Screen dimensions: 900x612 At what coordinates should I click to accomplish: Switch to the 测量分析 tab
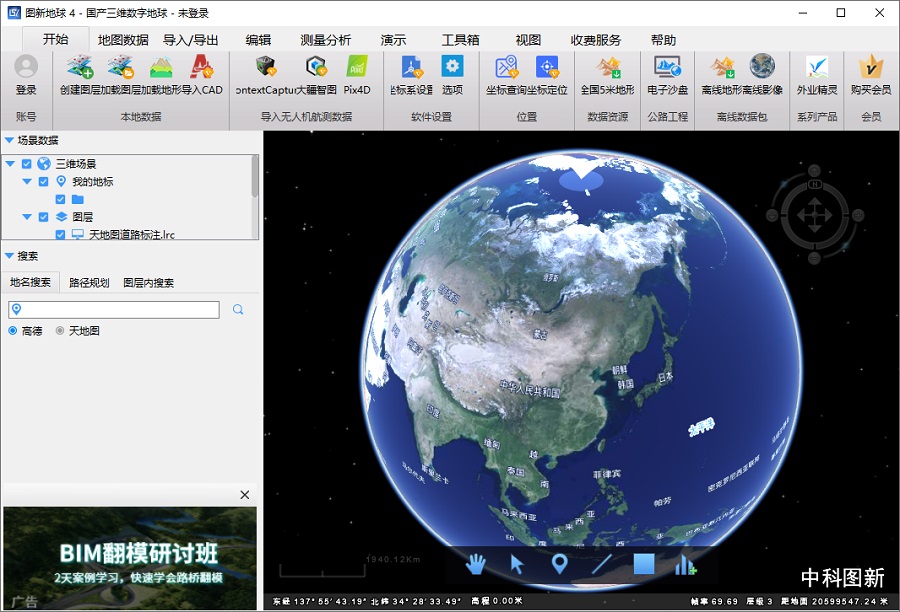325,40
